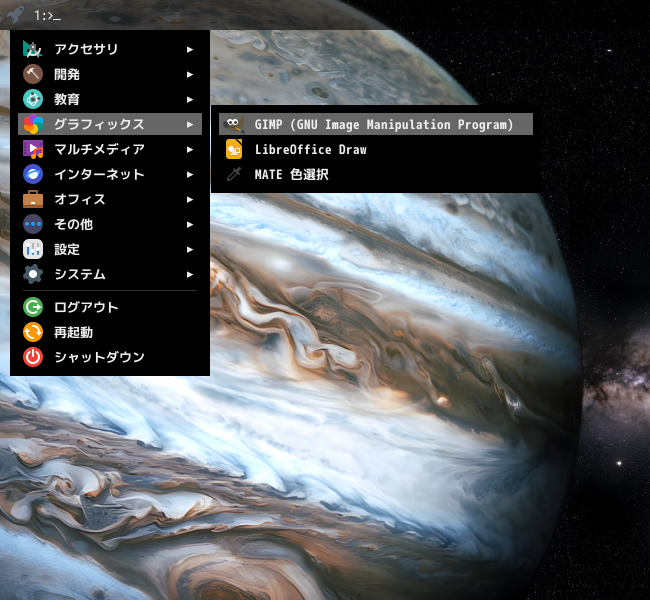Choose 再起動 to reboot
Viewport: 650px width, 600px height.
pyautogui.click(x=110, y=332)
